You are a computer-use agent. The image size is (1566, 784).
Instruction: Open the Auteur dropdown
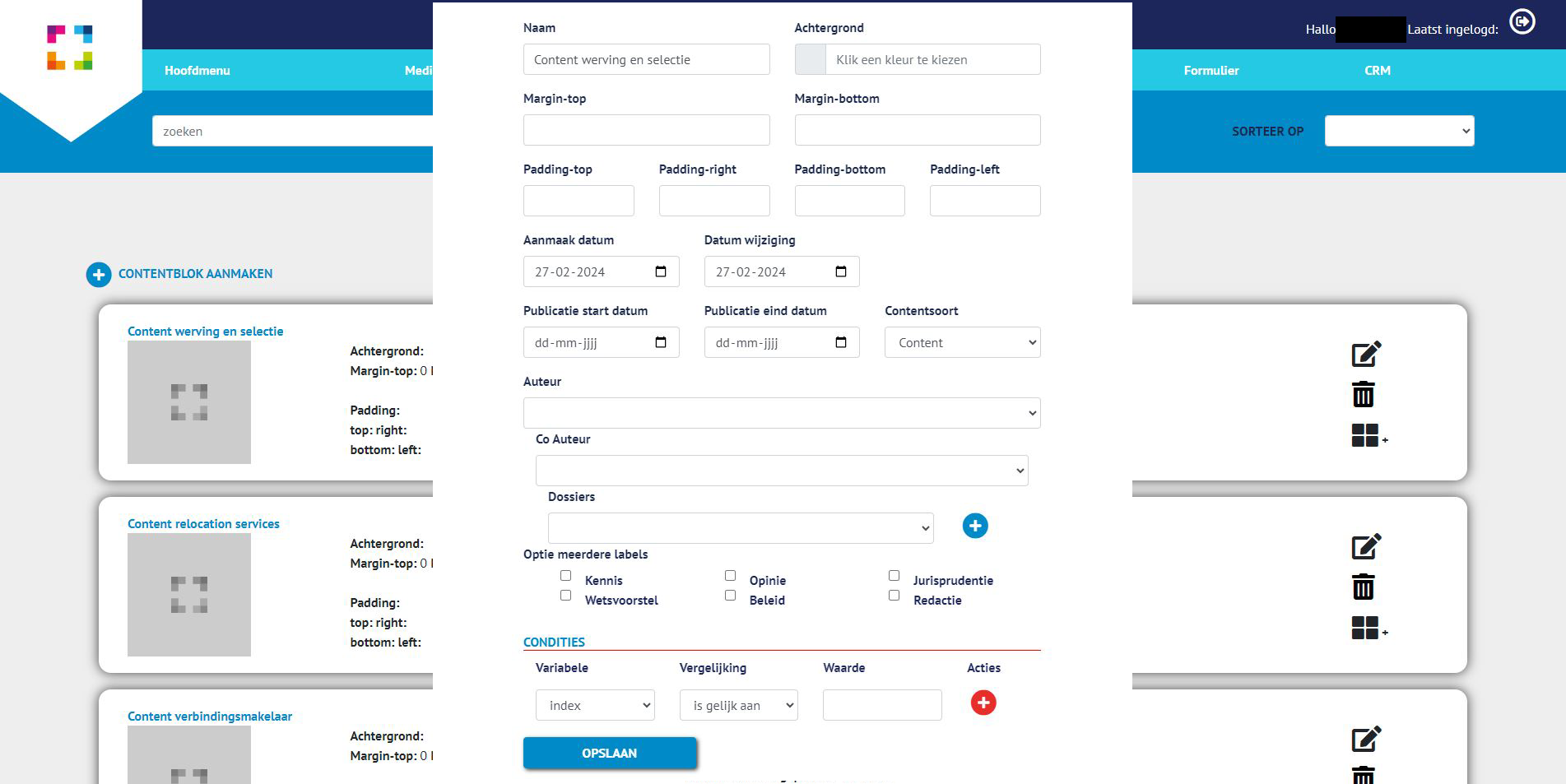(x=782, y=413)
